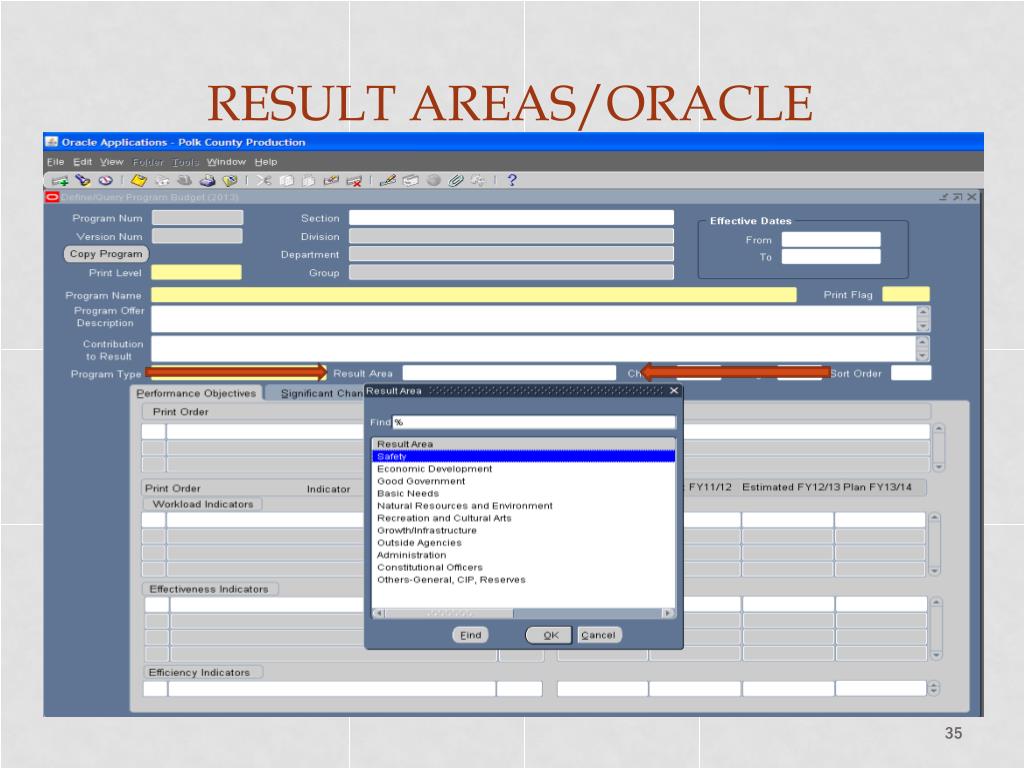The width and height of the screenshot is (1024, 768).
Task: Click the red Oracle form window icon
Action: coord(52,197)
